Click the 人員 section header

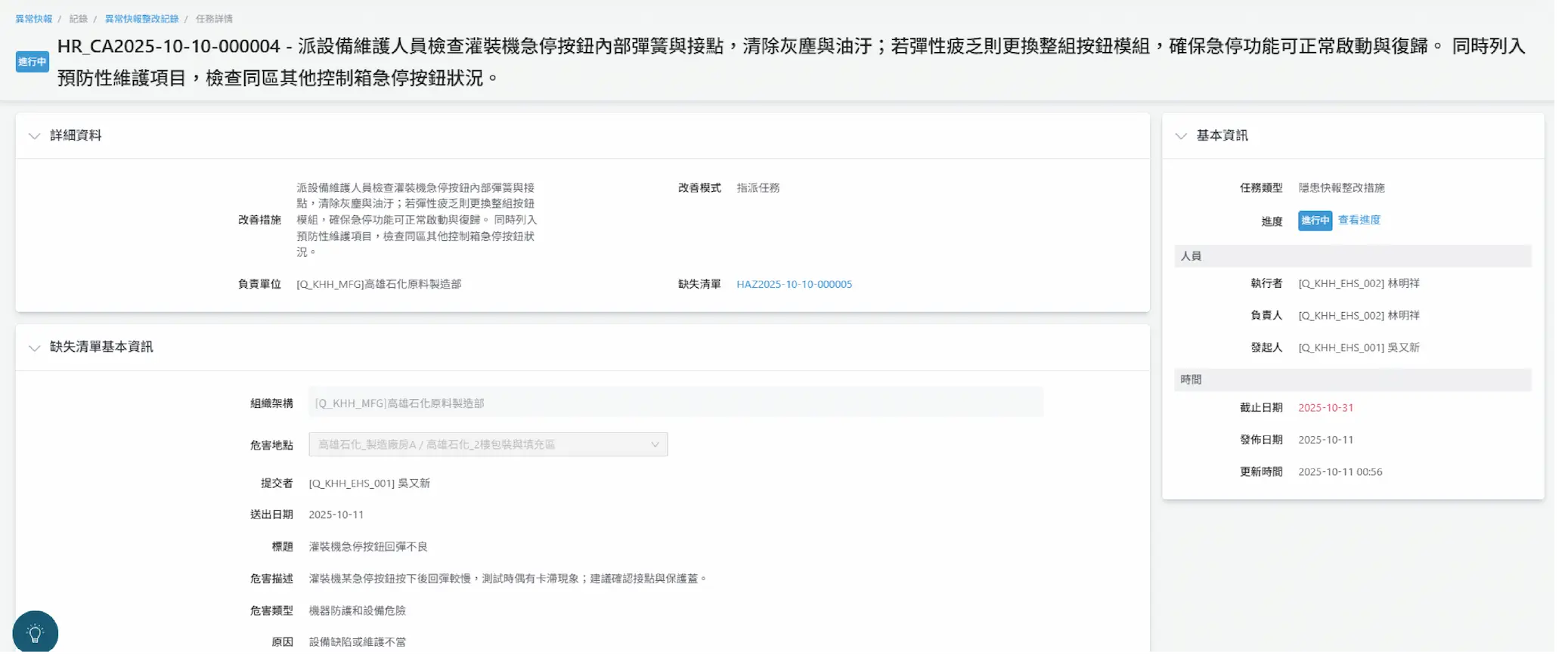[1191, 256]
